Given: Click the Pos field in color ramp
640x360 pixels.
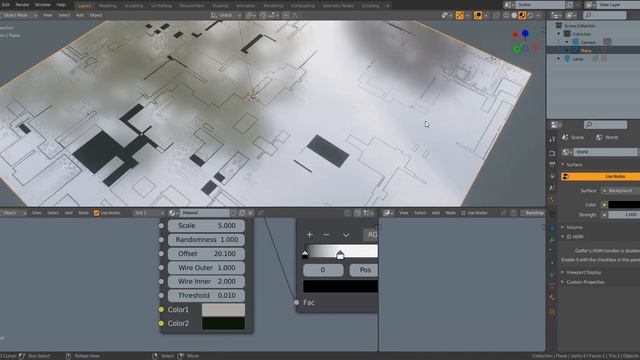Looking at the screenshot, I should click(x=364, y=270).
